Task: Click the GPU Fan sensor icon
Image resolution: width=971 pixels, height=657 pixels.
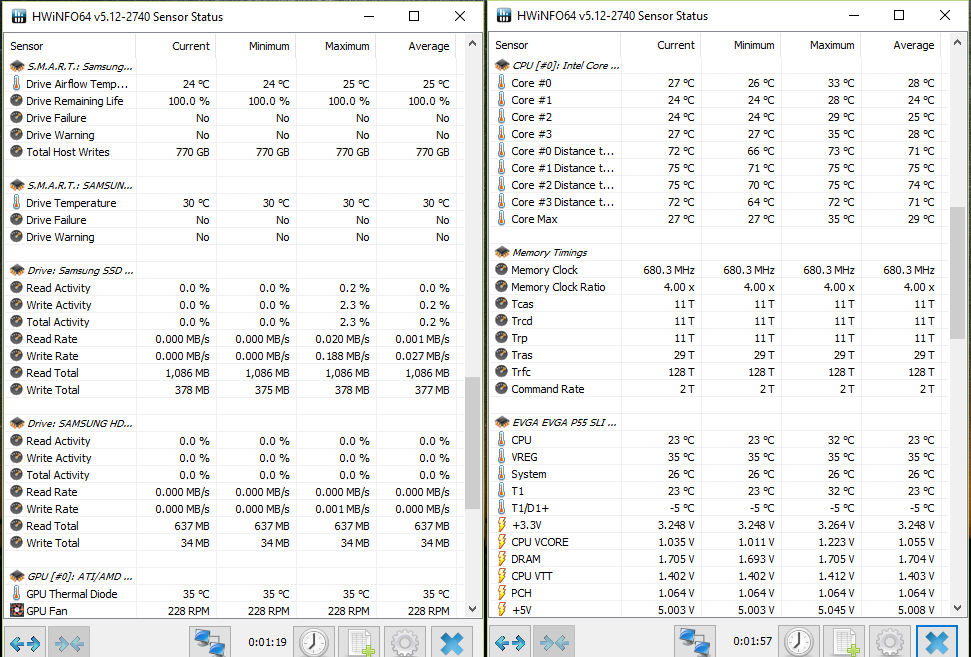Action: pos(17,611)
